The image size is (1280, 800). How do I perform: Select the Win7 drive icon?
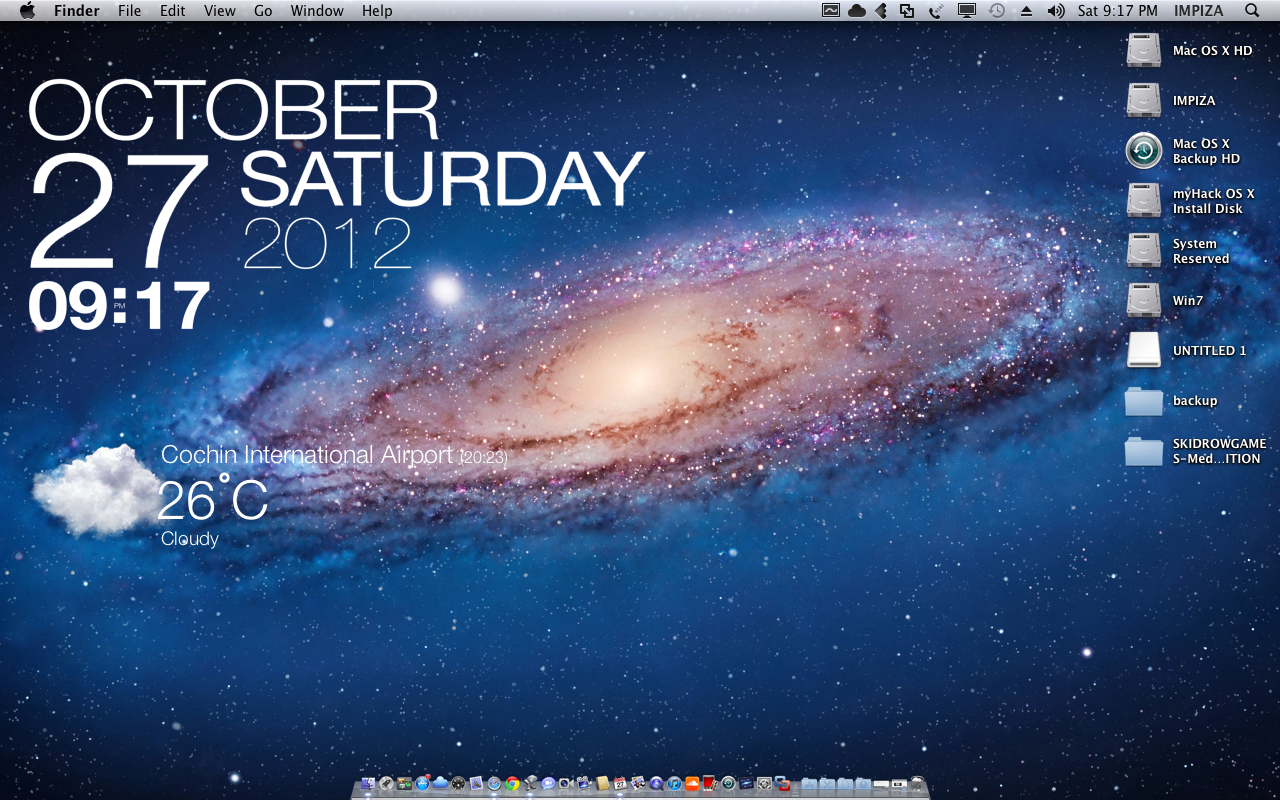click(1144, 300)
